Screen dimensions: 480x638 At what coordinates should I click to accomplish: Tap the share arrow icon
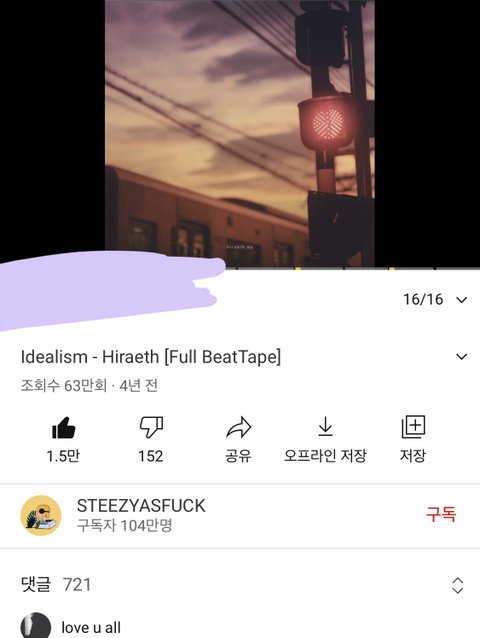point(238,427)
